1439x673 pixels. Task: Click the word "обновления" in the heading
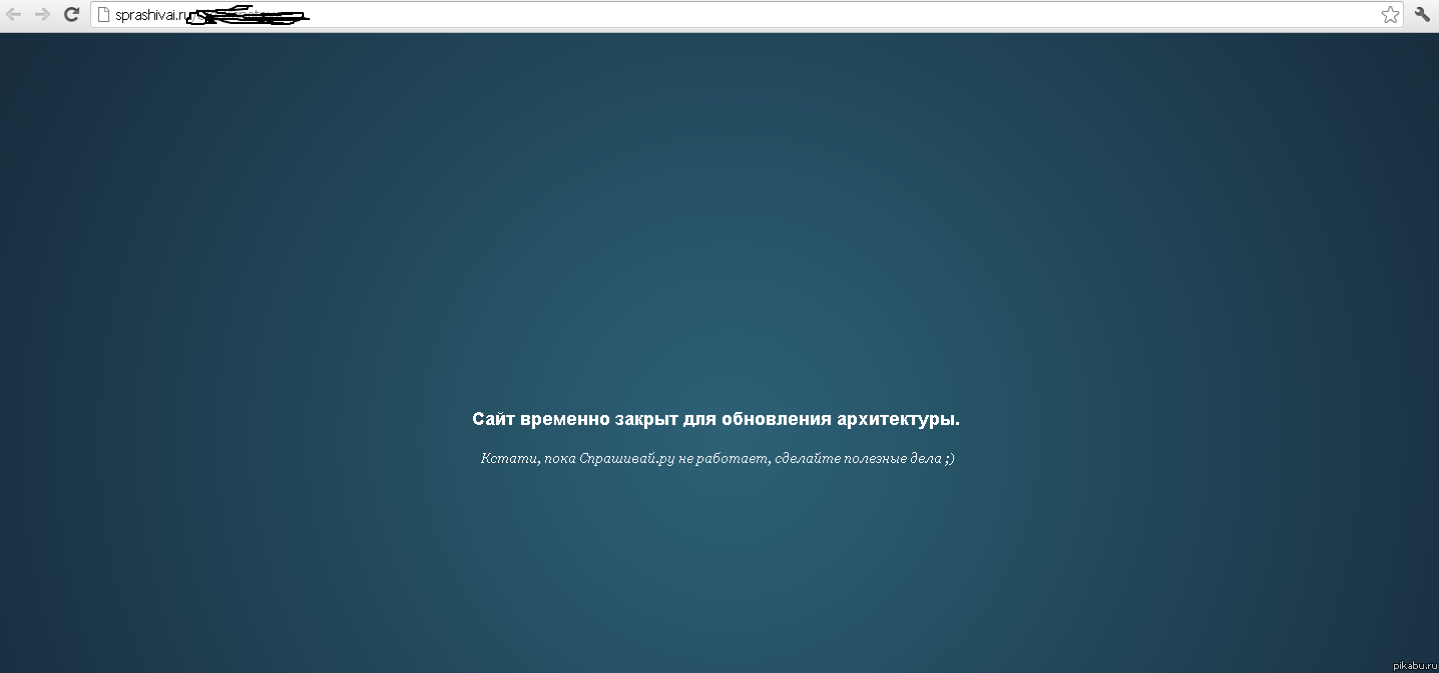coord(776,419)
